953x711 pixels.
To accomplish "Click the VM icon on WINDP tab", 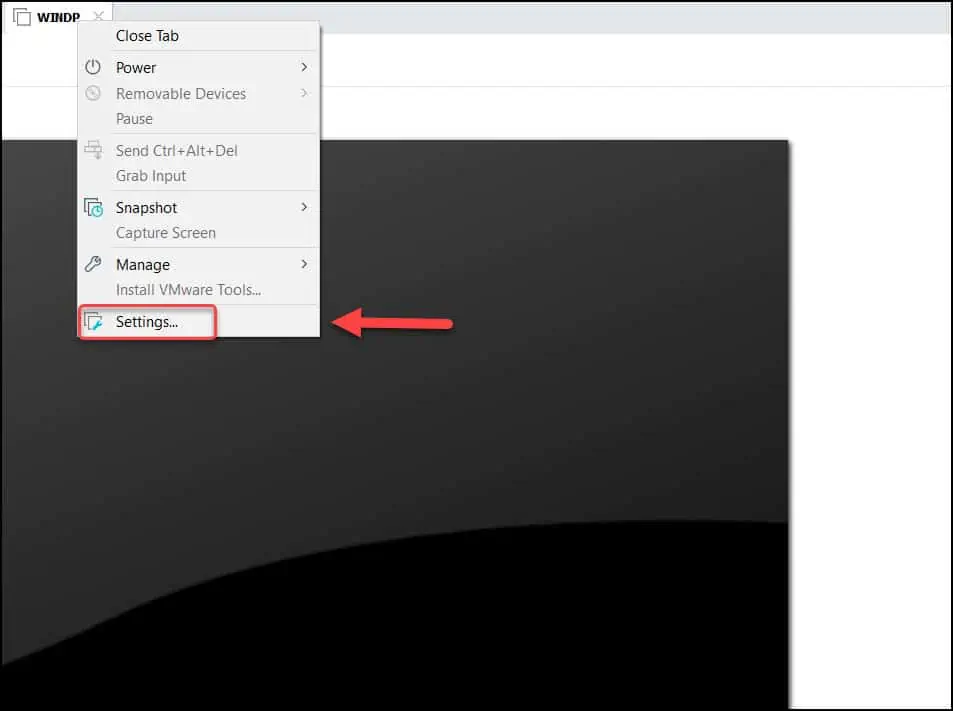I will tap(22, 18).
